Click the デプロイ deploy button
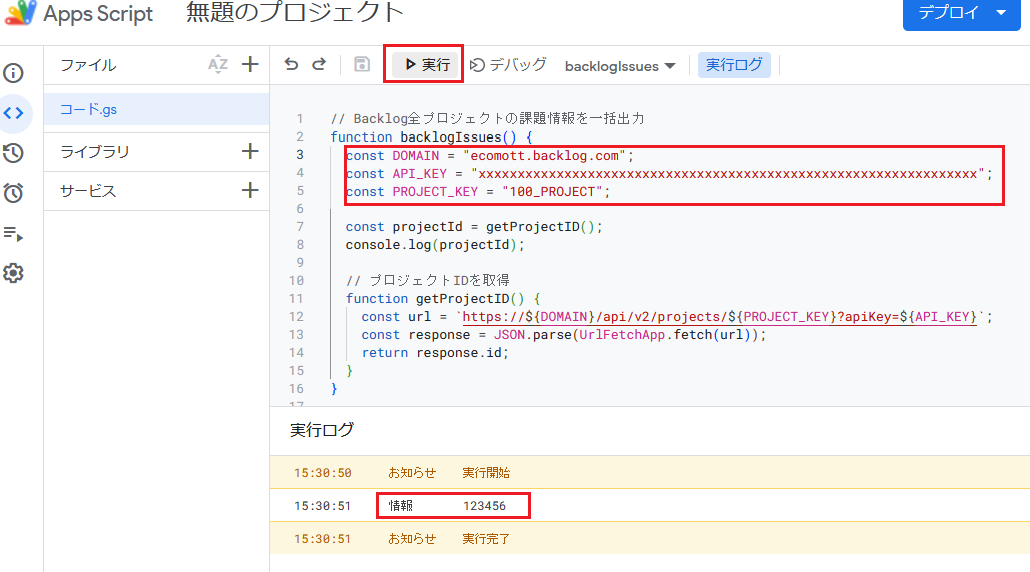Image resolution: width=1030 pixels, height=572 pixels. click(962, 13)
